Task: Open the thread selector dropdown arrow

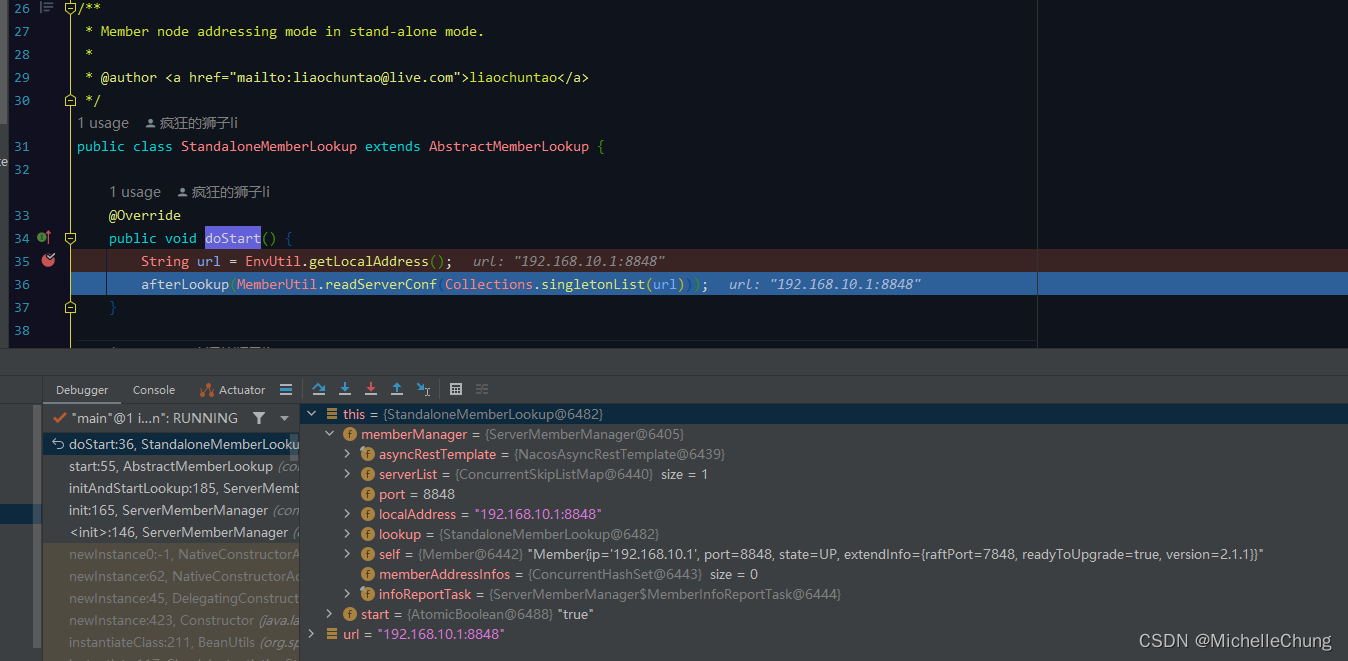Action: [285, 418]
